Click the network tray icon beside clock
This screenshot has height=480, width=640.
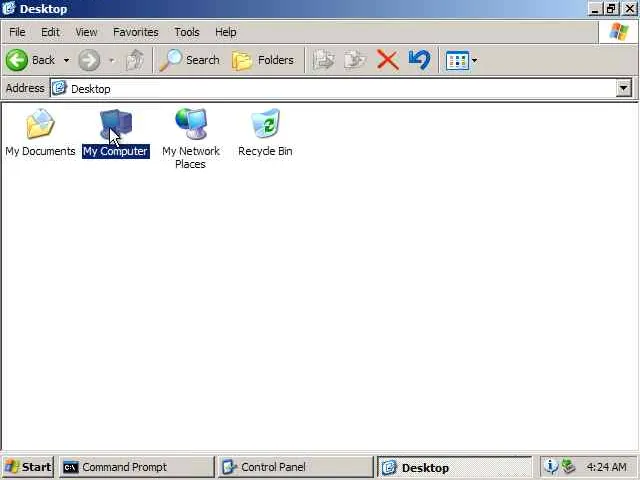[568, 466]
